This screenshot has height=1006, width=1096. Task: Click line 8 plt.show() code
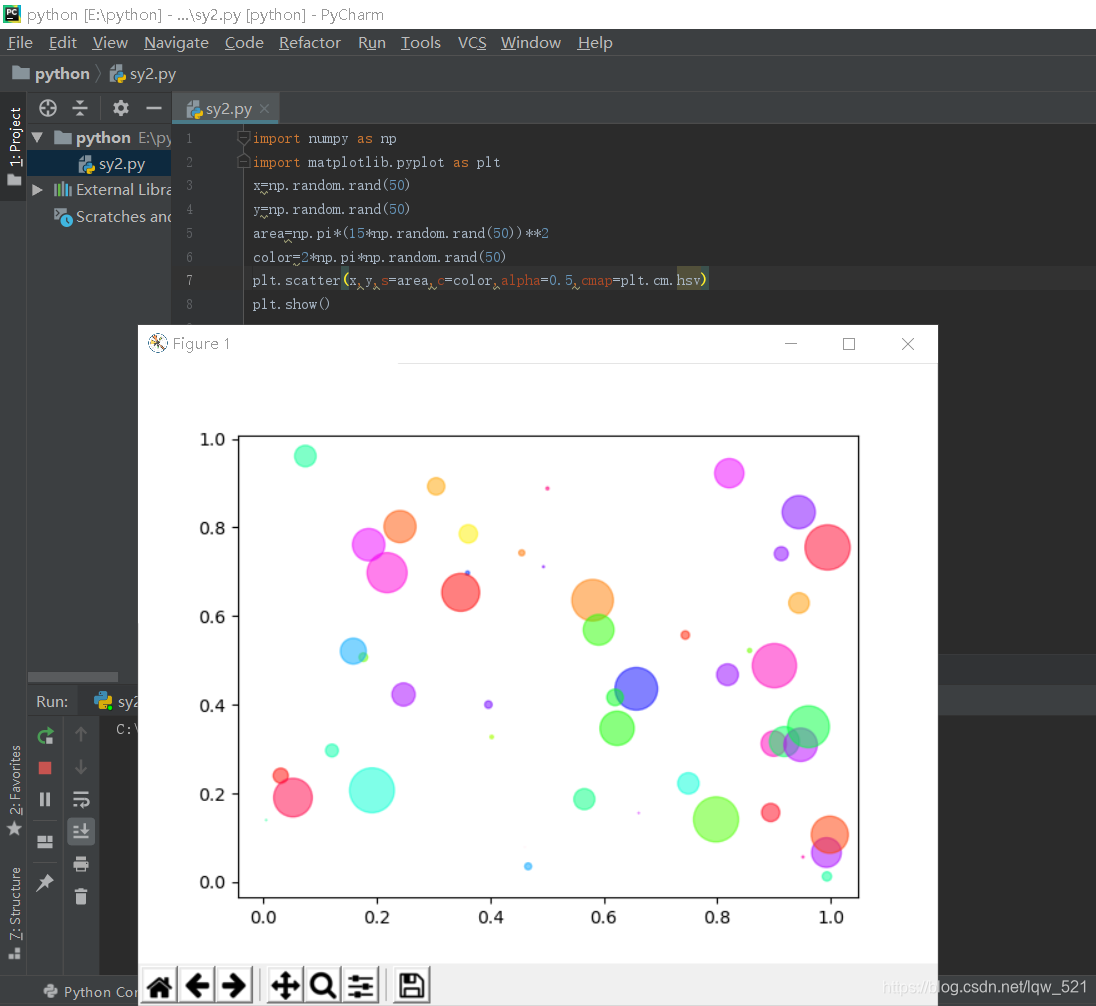[291, 304]
